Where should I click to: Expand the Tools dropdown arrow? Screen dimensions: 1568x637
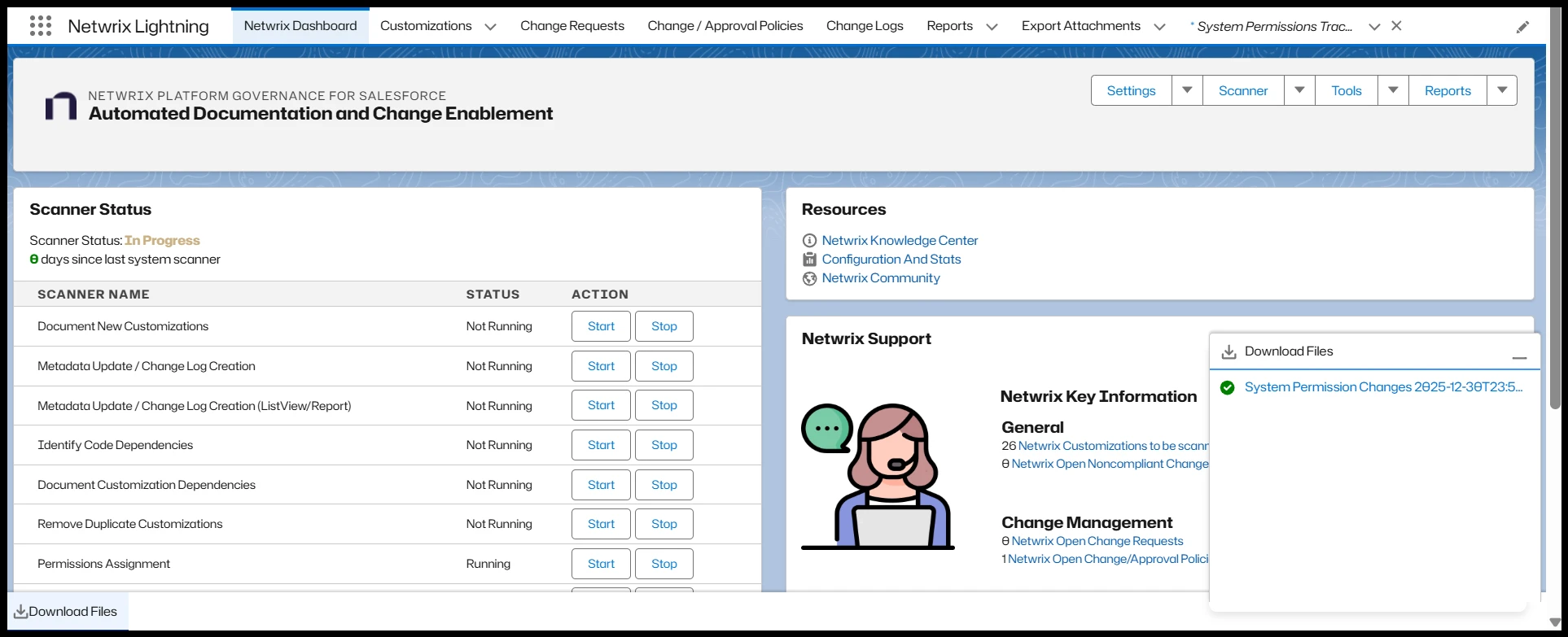coord(1393,90)
